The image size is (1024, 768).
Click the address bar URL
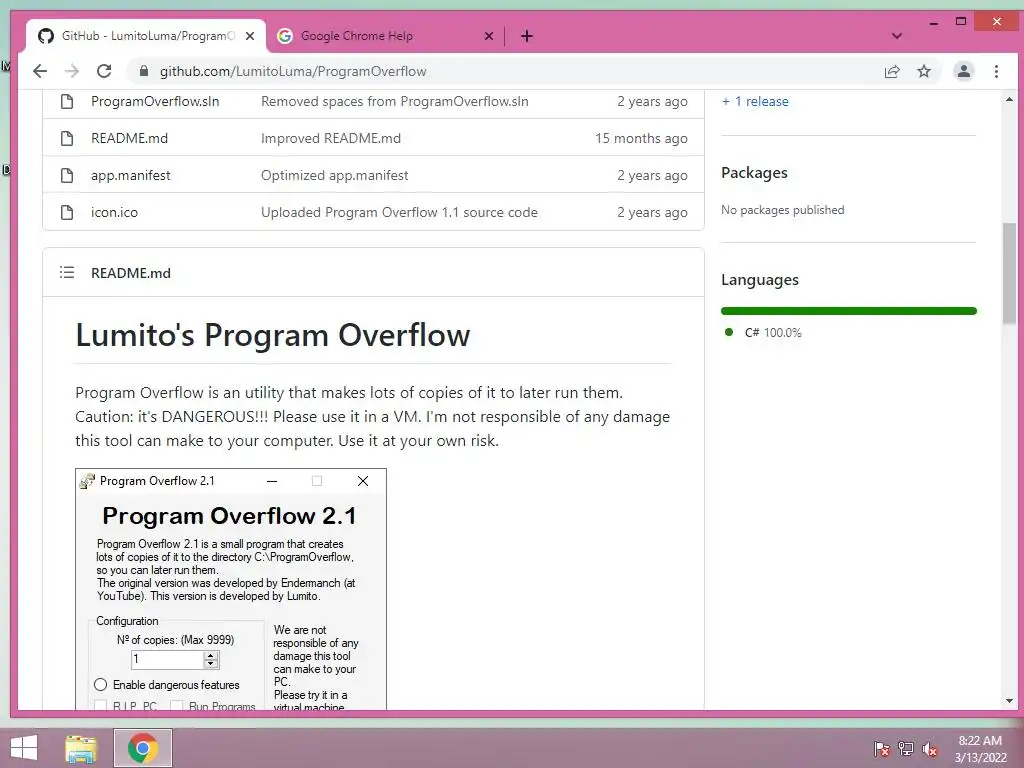click(293, 71)
